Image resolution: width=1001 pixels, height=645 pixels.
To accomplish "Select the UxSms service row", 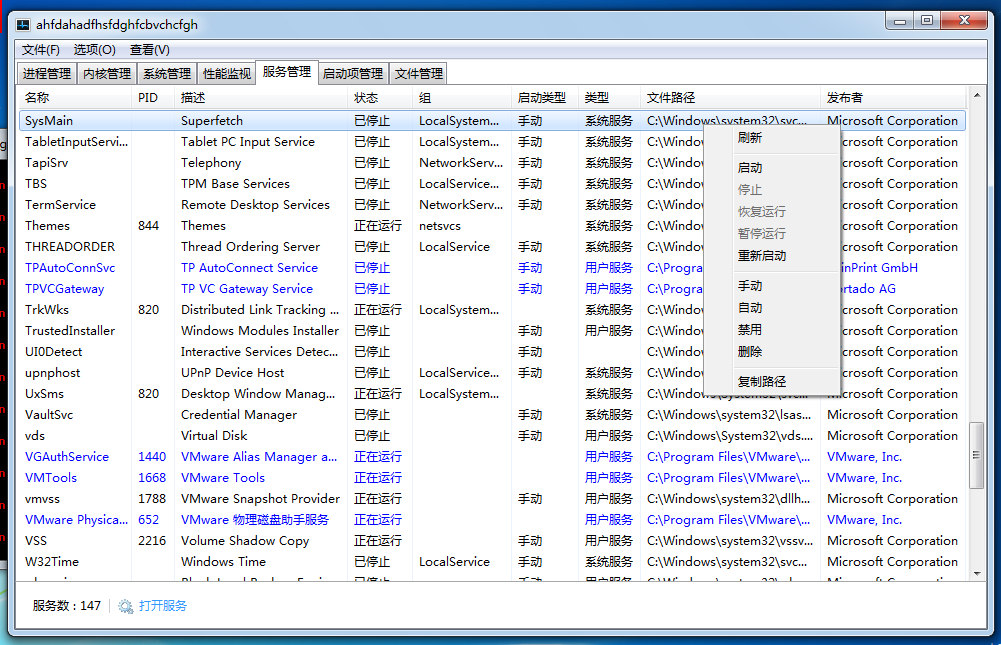I will click(492, 394).
